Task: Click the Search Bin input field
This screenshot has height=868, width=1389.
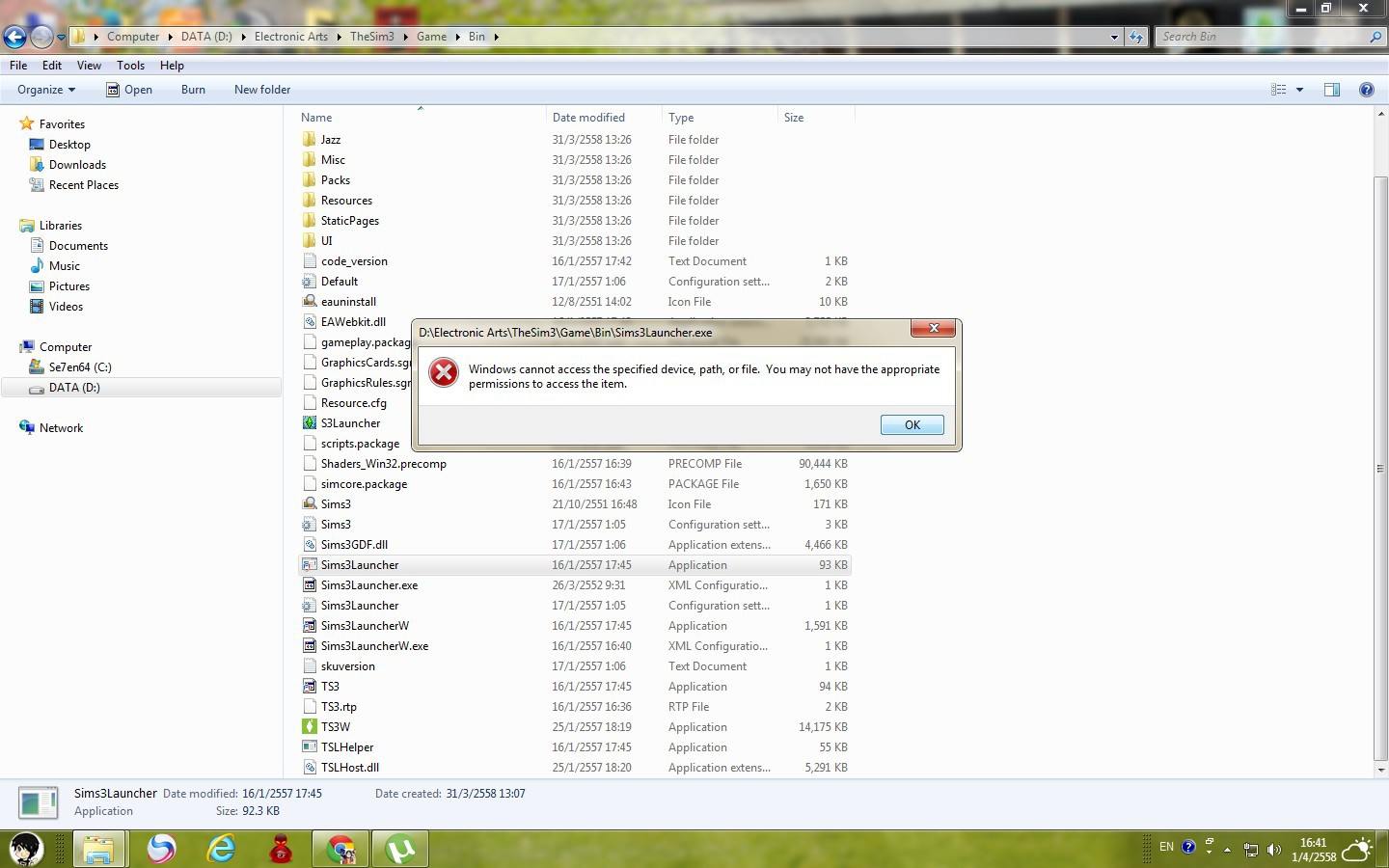Action: 1262,37
